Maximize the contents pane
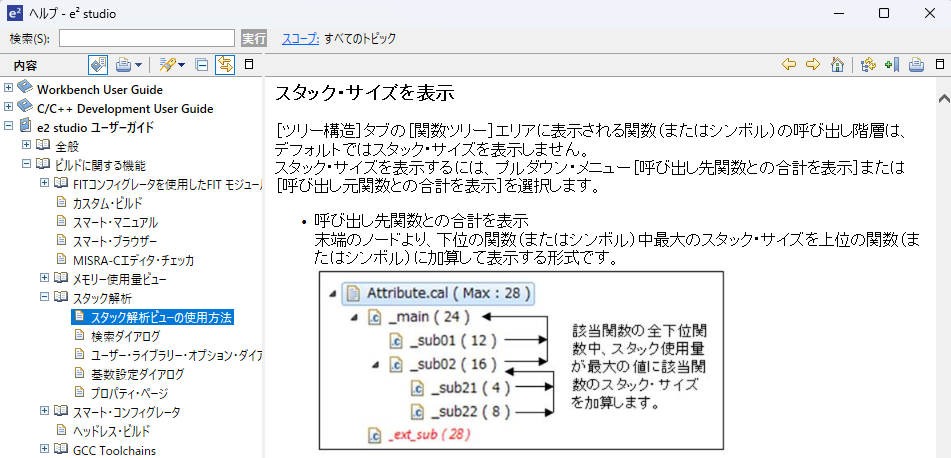Screen dimensions: 951x458 (x=249, y=64)
